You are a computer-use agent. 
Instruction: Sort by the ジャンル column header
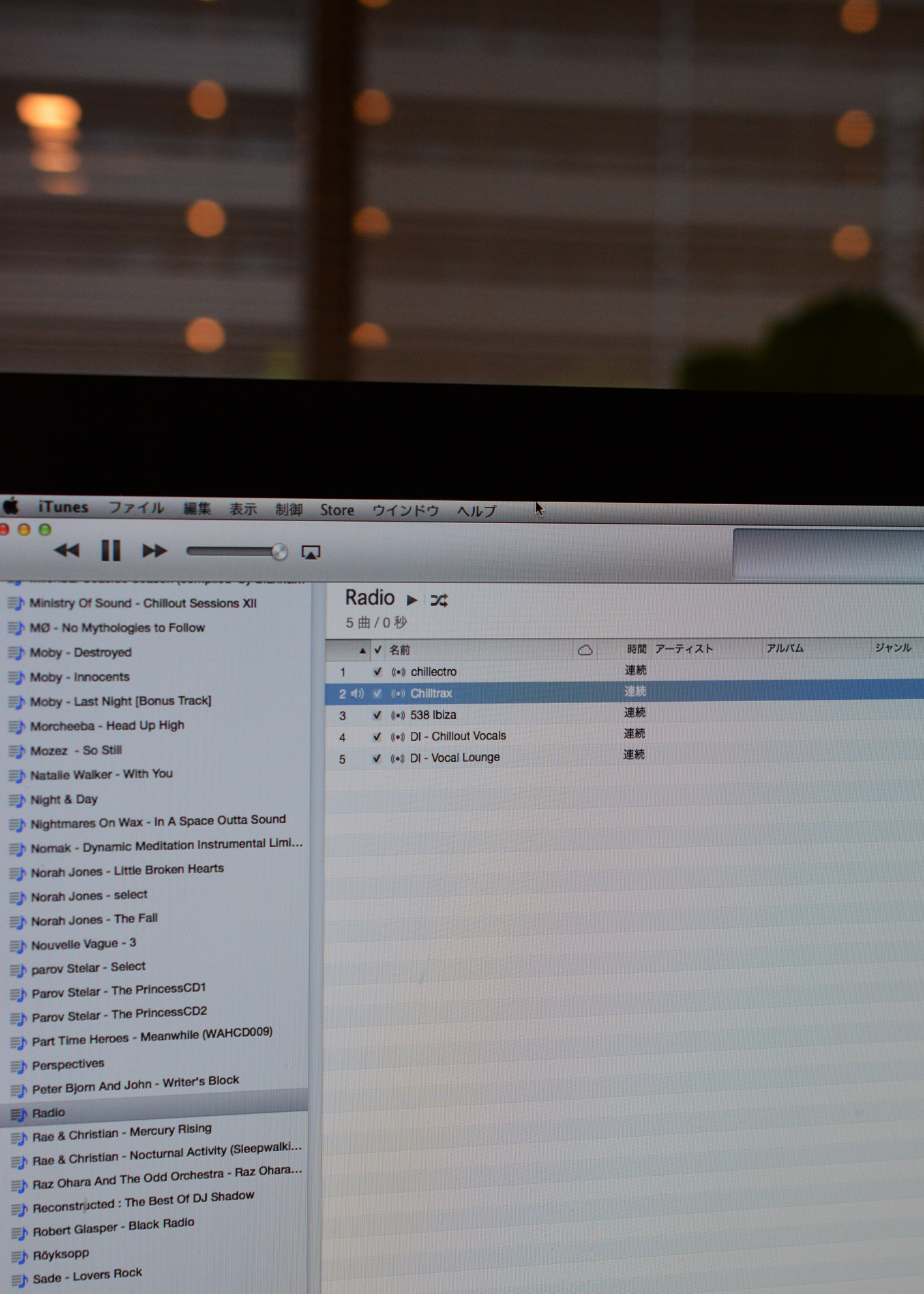click(893, 647)
